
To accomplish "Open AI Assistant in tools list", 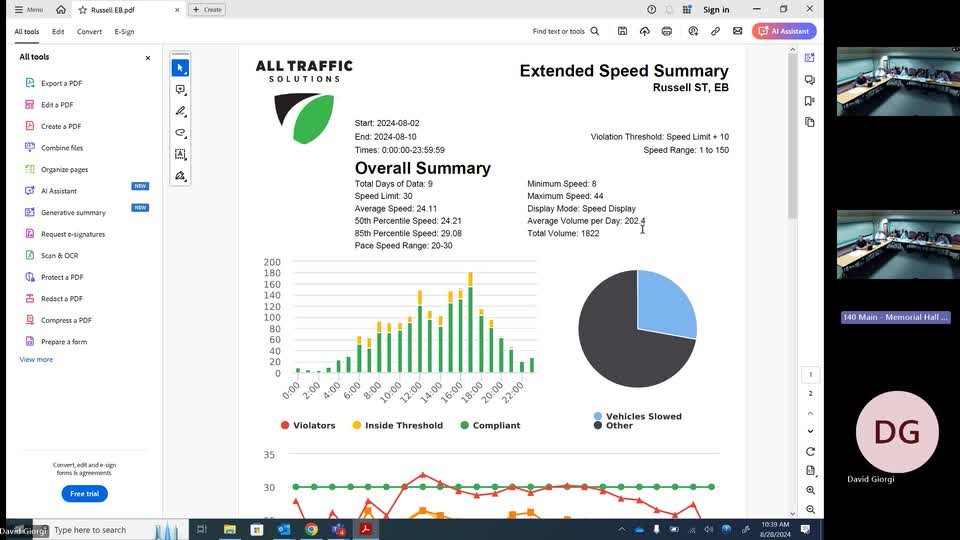I will (x=59, y=191).
